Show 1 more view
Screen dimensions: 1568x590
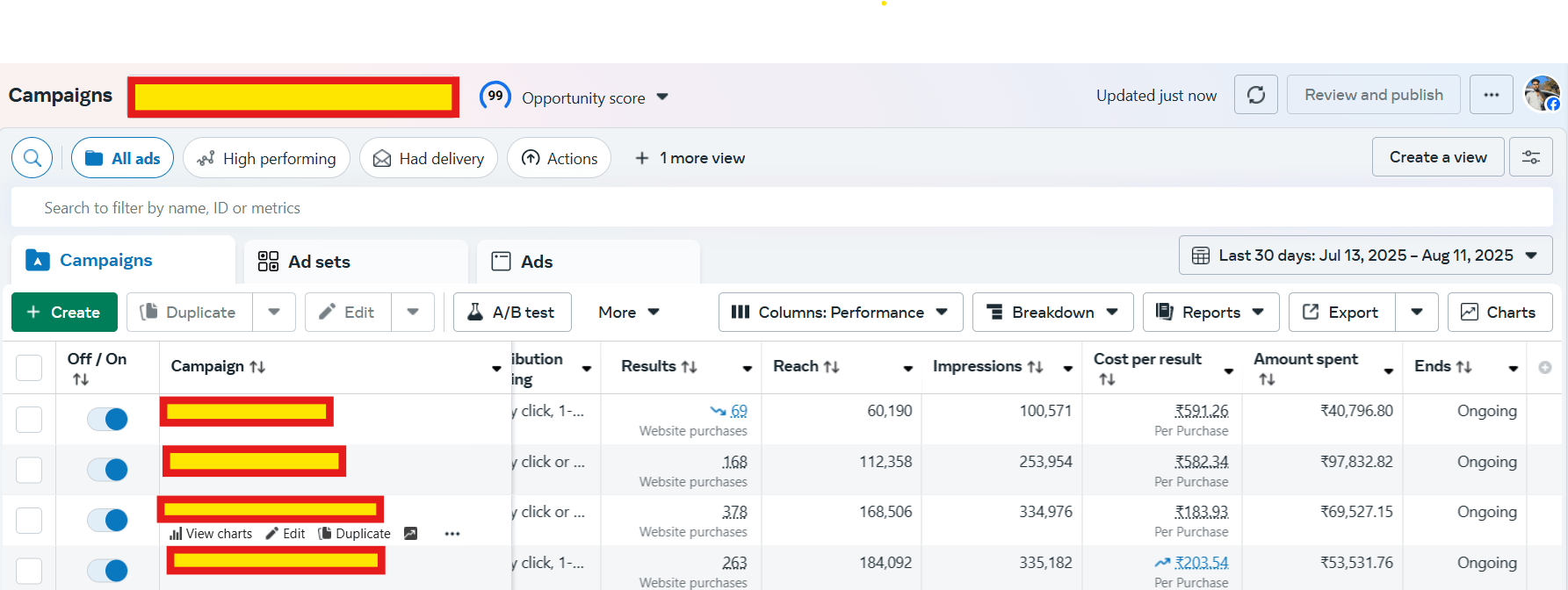690,158
